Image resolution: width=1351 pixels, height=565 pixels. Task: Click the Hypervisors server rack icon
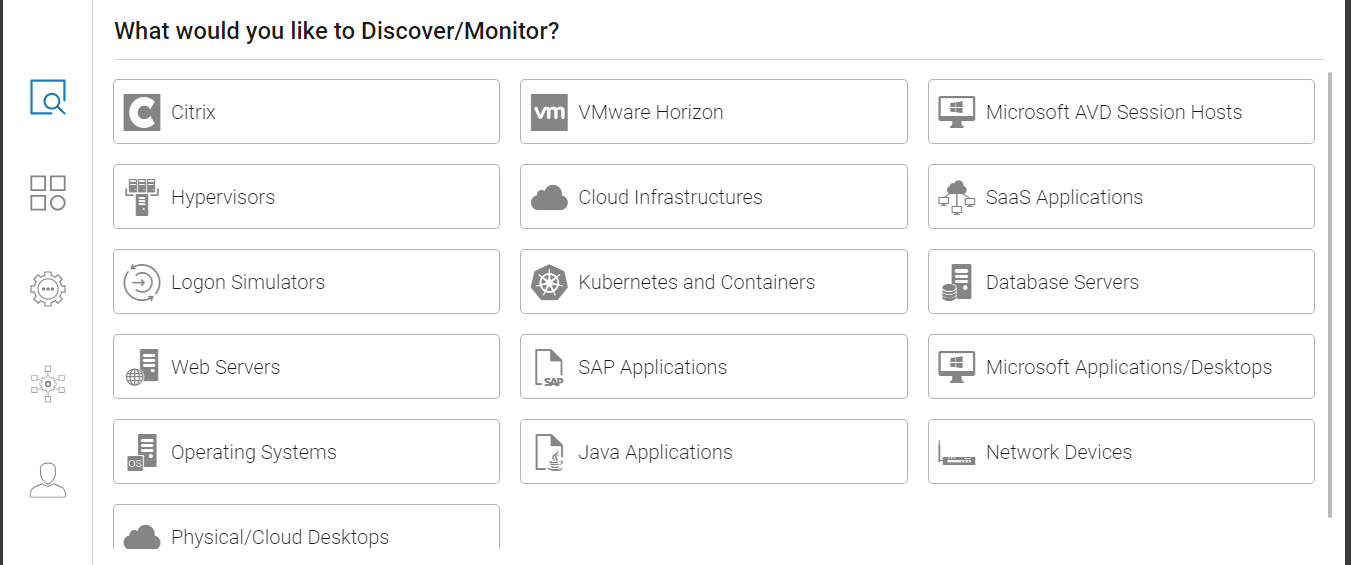coord(142,197)
